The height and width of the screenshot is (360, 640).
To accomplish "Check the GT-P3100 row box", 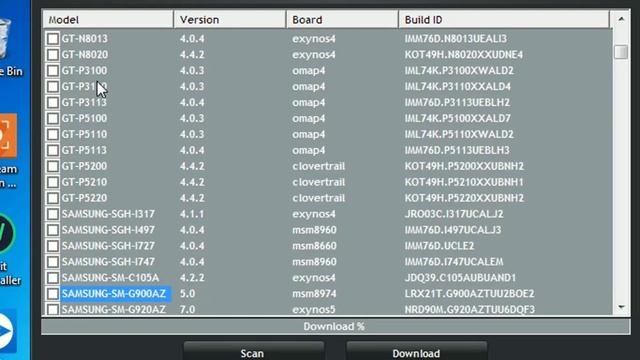I will 53,71.
